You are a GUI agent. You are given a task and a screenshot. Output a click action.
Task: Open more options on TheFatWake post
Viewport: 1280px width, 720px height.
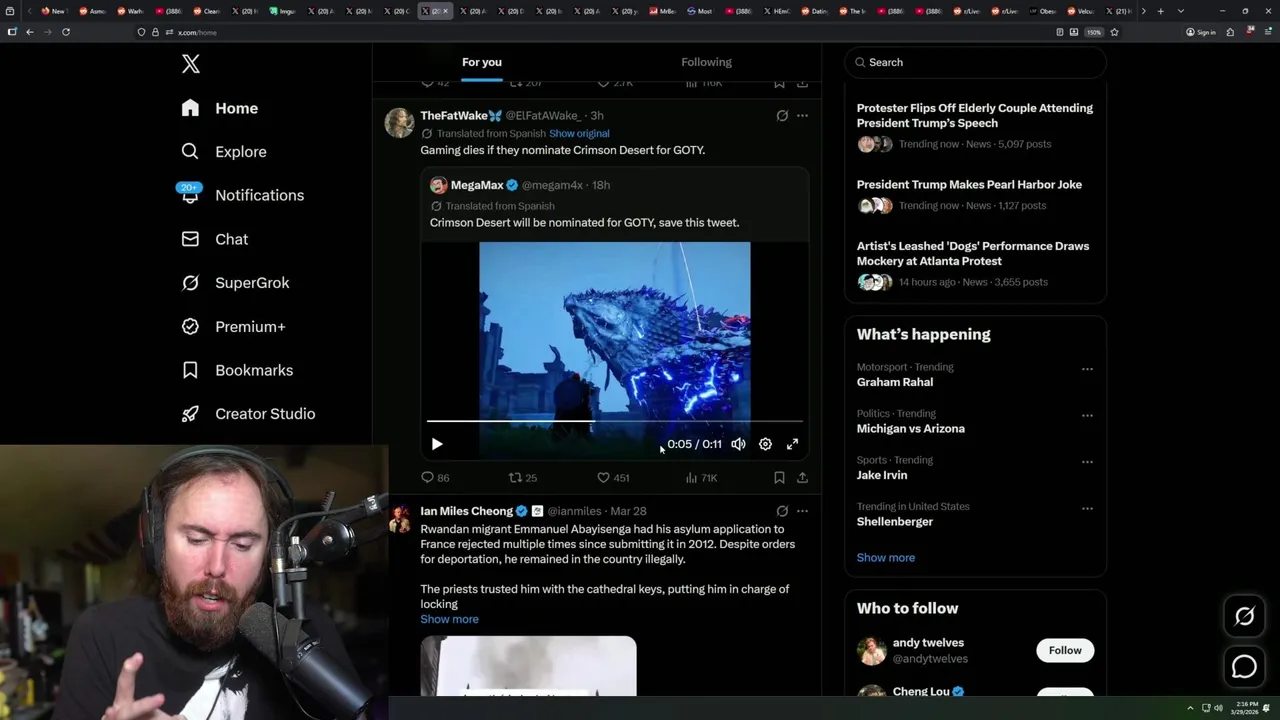tap(802, 116)
